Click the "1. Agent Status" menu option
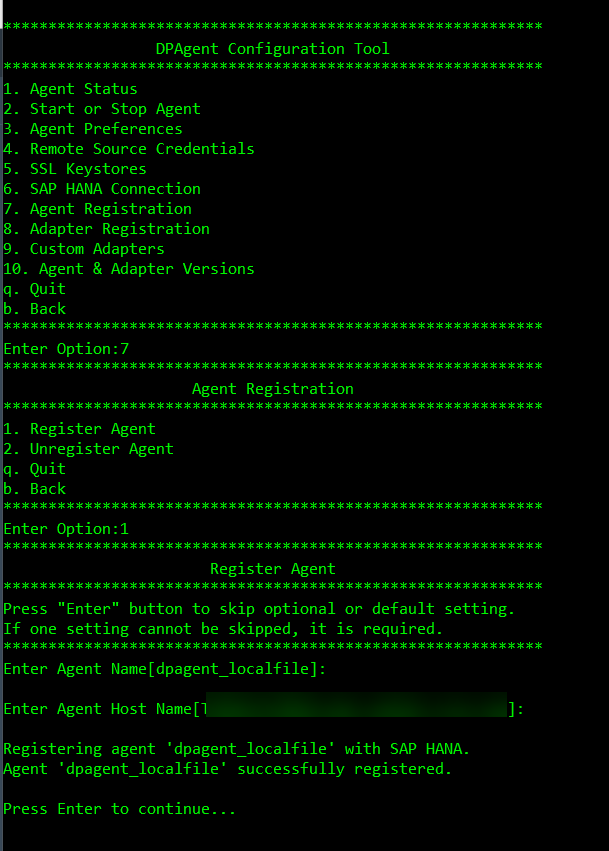The width and height of the screenshot is (609, 851). click(x=70, y=89)
